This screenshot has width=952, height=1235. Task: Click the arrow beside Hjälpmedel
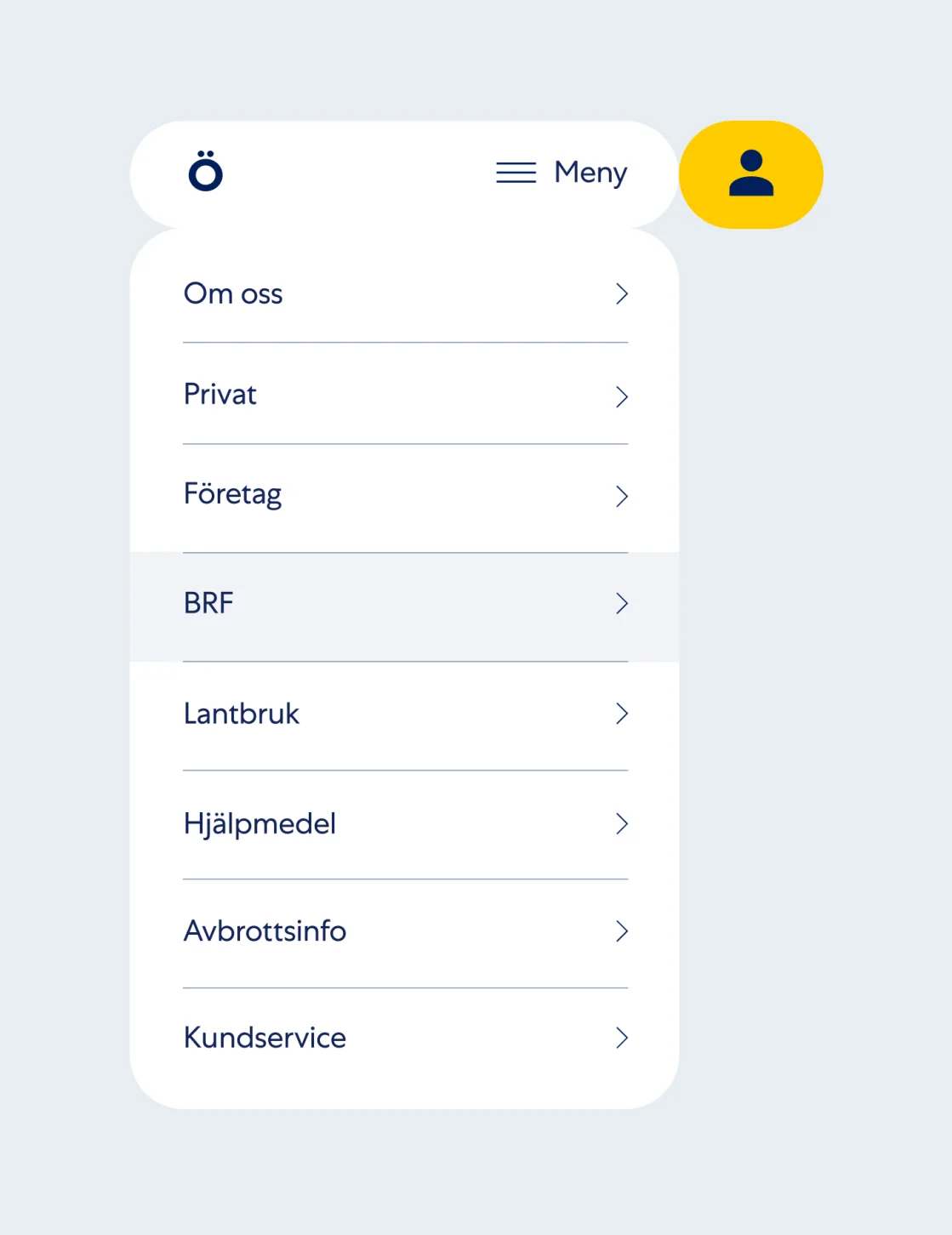[x=622, y=823]
